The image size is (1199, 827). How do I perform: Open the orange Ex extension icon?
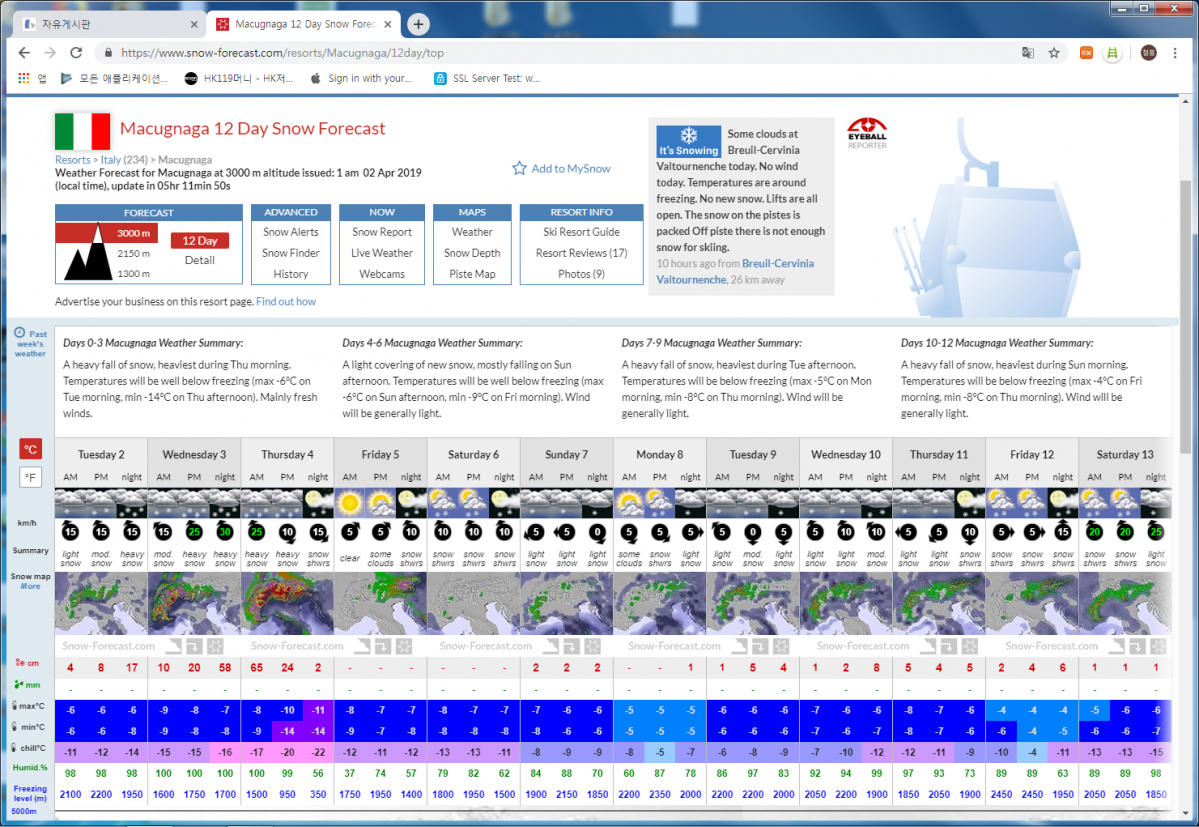[x=1086, y=53]
